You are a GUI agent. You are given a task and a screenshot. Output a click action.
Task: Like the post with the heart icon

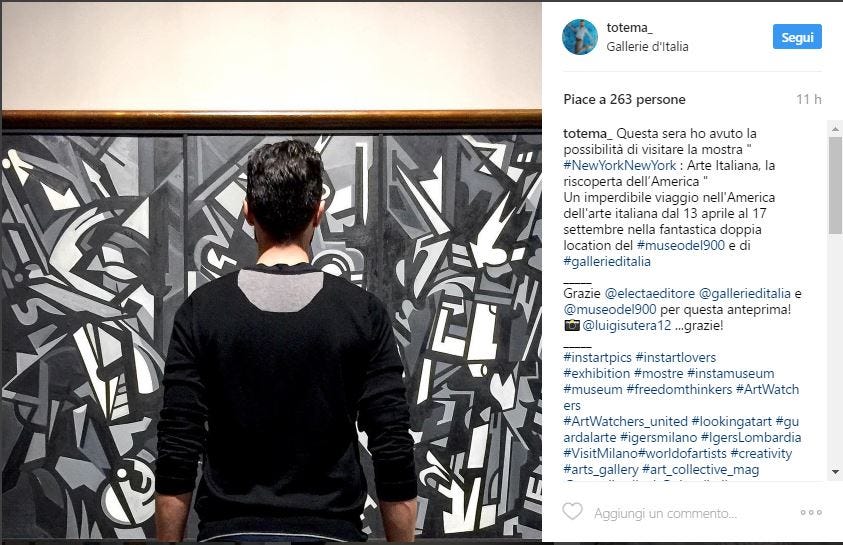(572, 511)
